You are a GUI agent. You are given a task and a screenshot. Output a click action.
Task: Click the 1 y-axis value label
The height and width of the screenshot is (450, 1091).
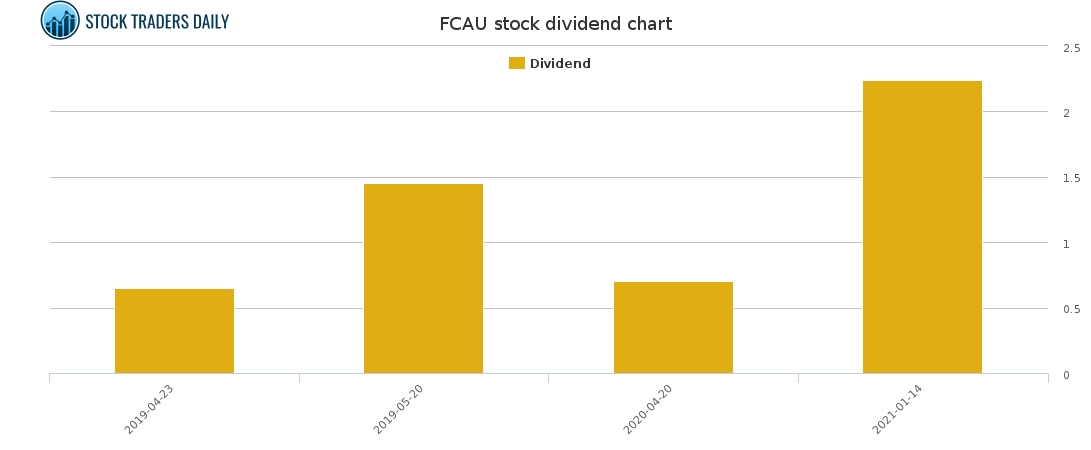tap(1066, 244)
